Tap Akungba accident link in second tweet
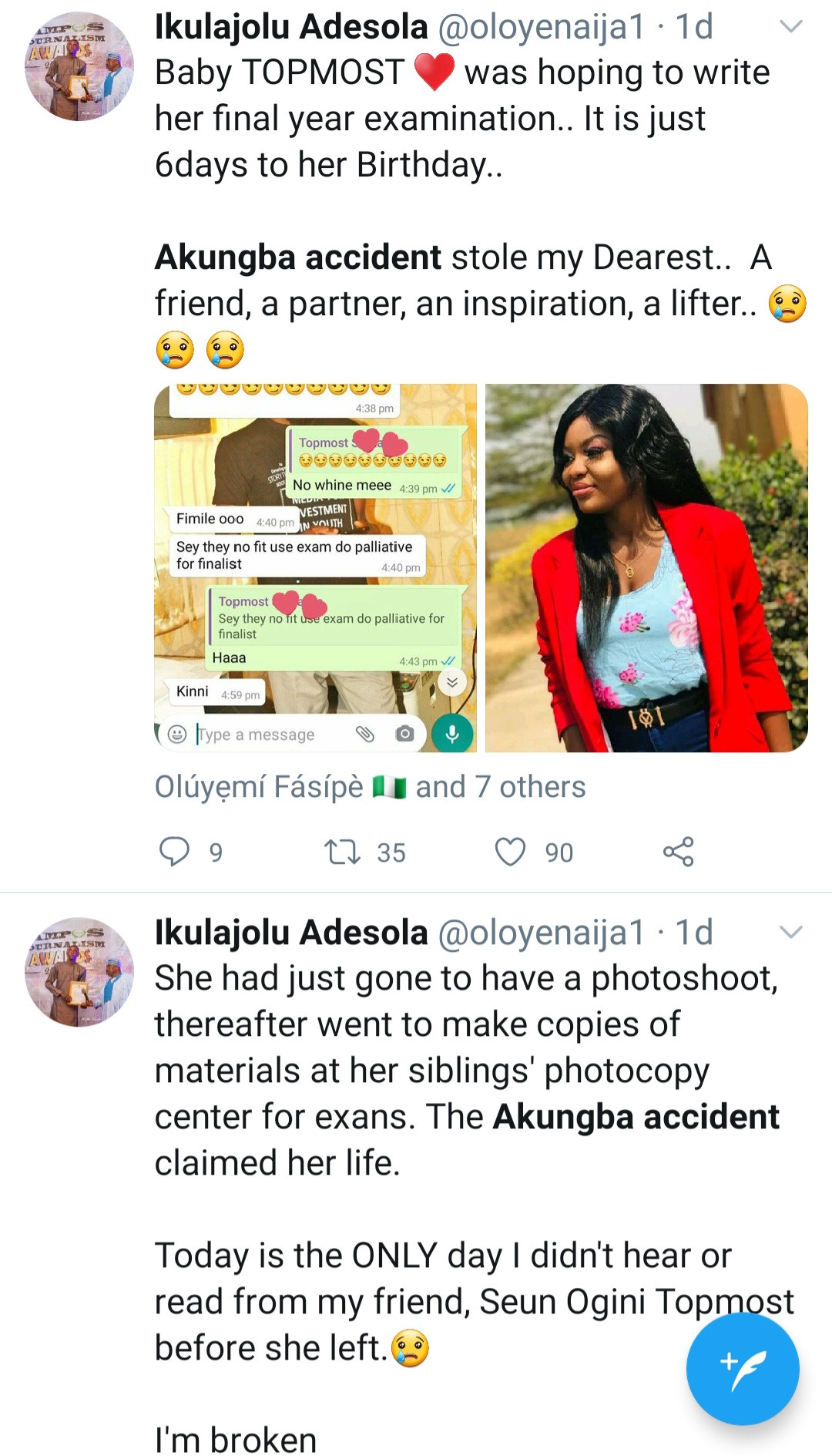This screenshot has width=832, height=1456. pos(636,1117)
